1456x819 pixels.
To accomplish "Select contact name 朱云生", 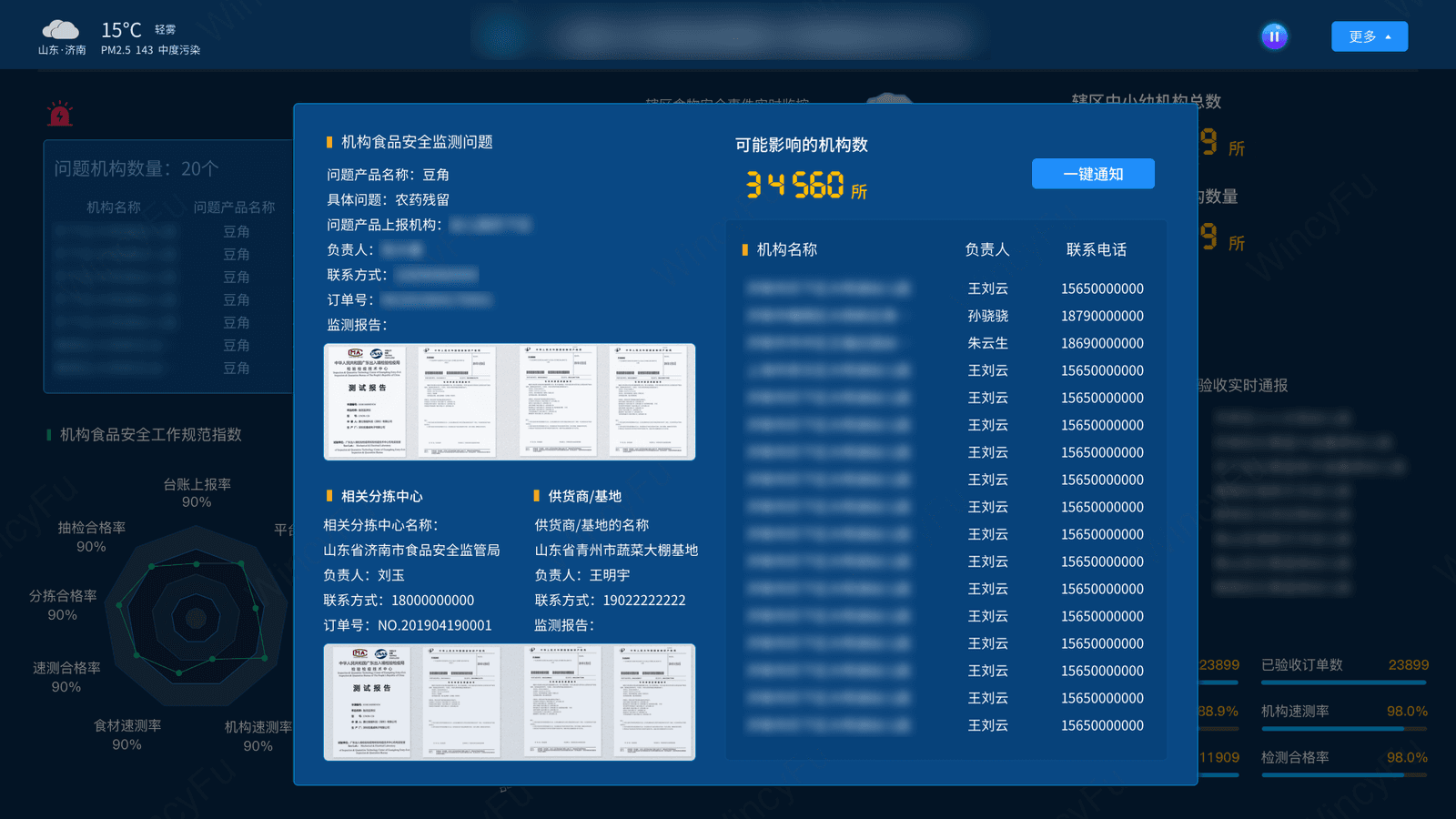I will [987, 343].
